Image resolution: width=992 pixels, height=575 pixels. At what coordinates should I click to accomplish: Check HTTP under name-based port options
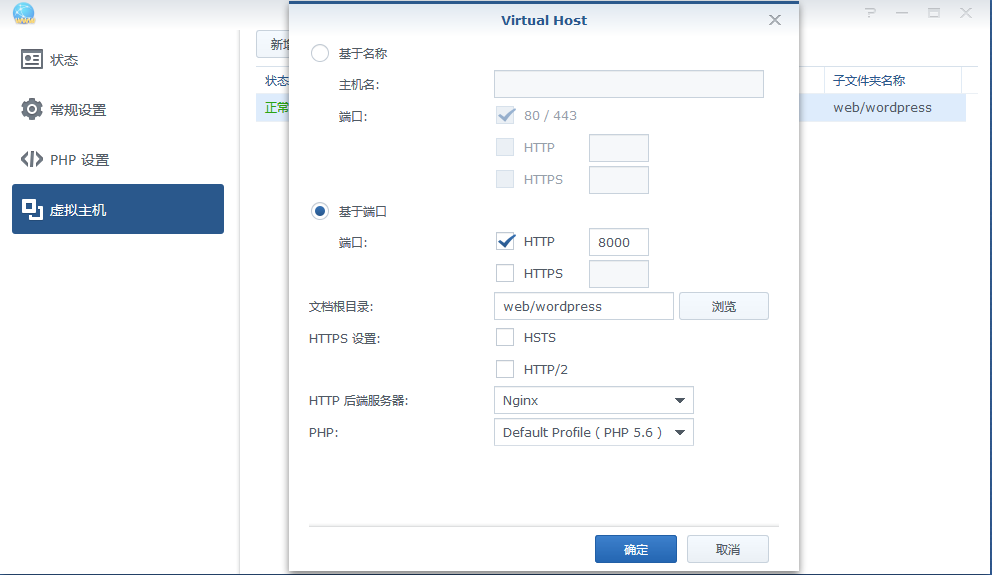pos(505,147)
